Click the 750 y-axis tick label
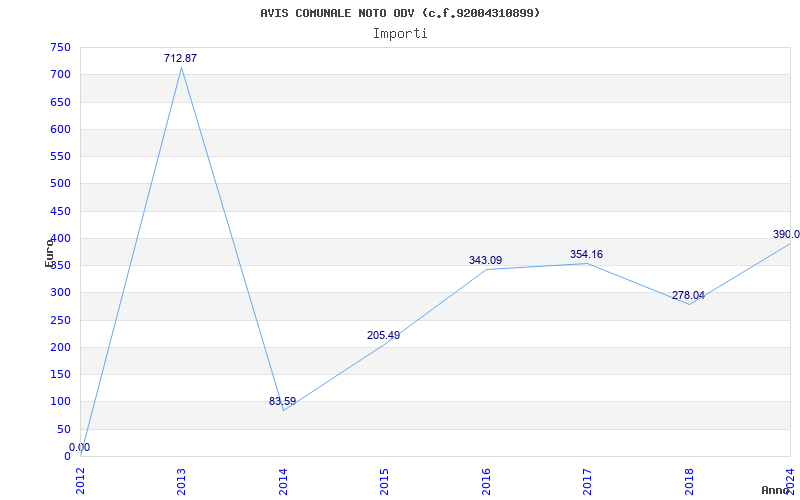Viewport: 800px width, 500px height. (60, 47)
